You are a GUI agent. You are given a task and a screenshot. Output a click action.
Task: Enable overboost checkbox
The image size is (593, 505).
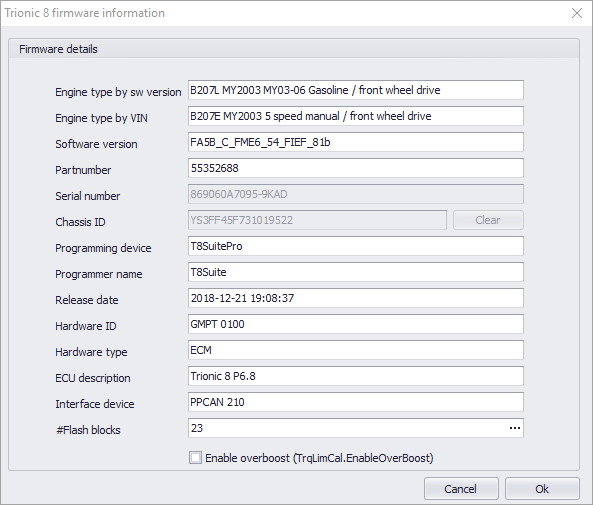[x=196, y=458]
